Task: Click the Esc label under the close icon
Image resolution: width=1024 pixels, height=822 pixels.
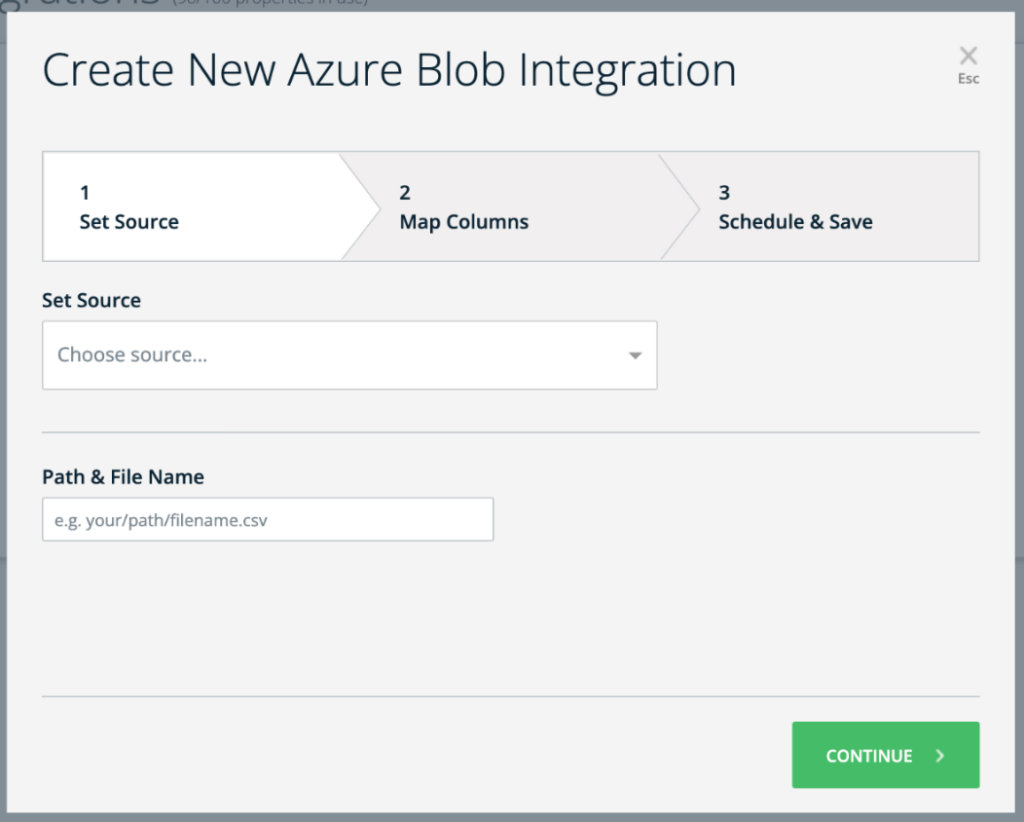Action: tap(967, 78)
